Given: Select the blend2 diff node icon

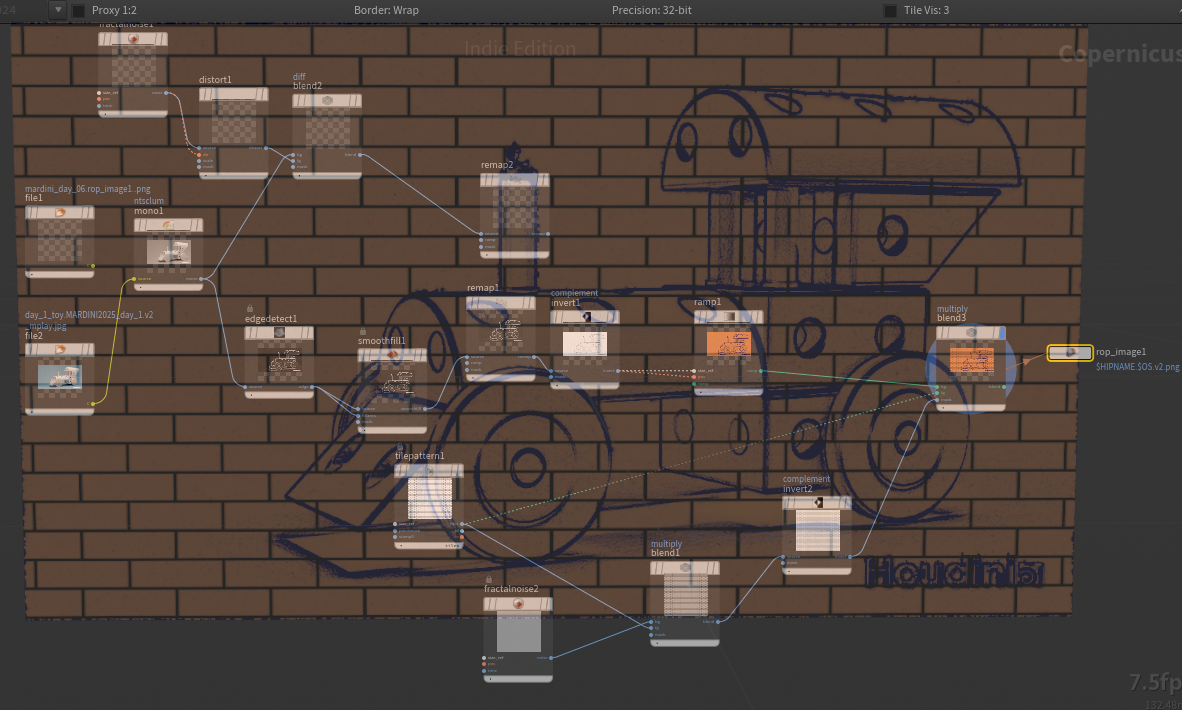Looking at the screenshot, I should 327,100.
